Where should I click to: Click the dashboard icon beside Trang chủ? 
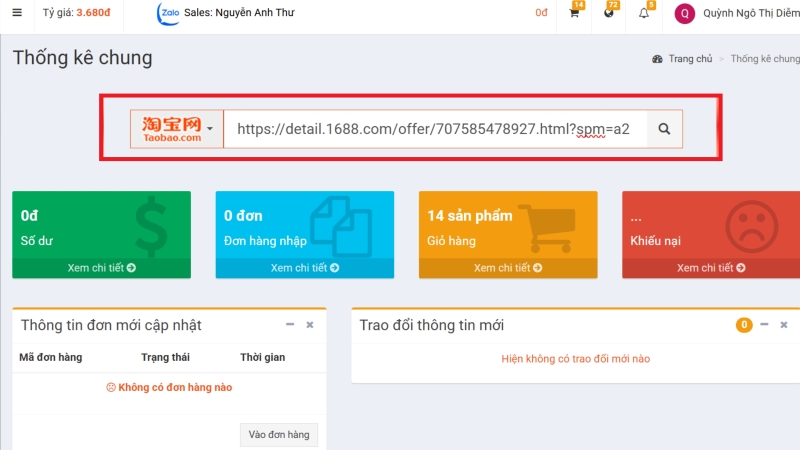pos(657,59)
